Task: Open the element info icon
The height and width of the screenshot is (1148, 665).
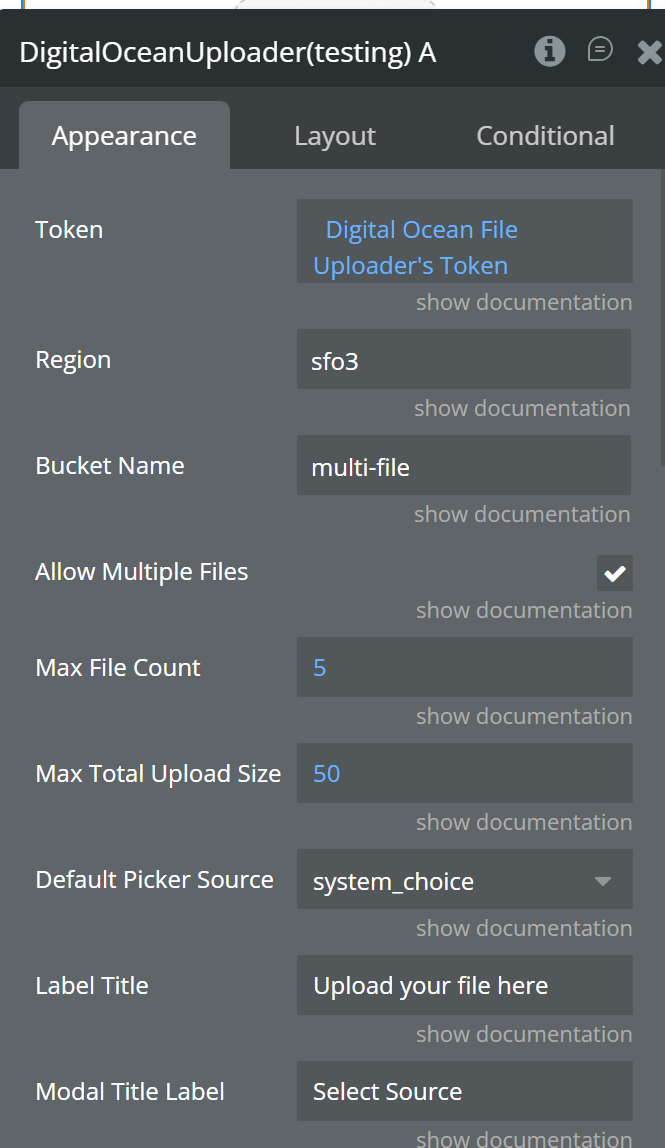Action: point(549,51)
